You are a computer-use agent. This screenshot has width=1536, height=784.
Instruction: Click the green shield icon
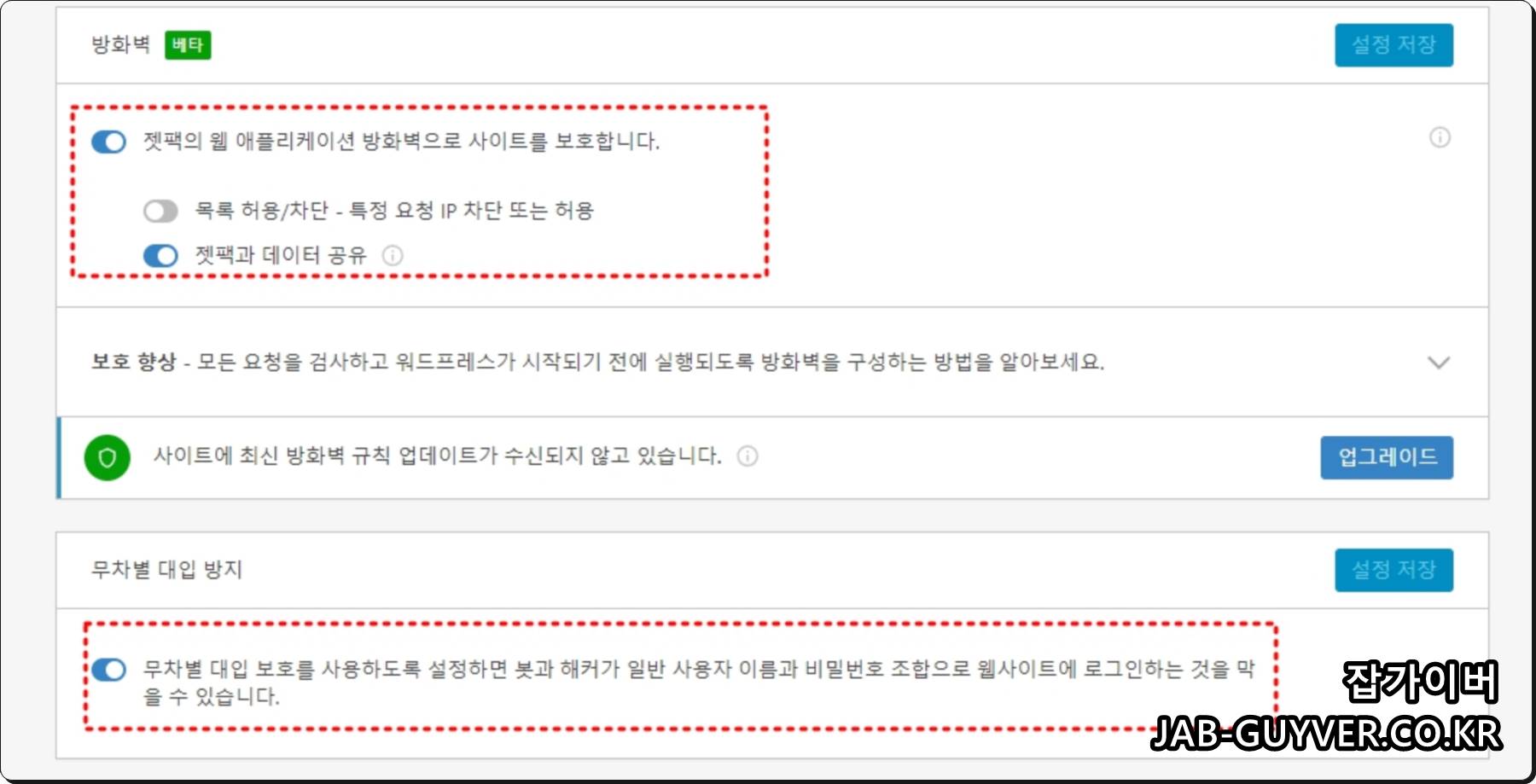click(108, 457)
